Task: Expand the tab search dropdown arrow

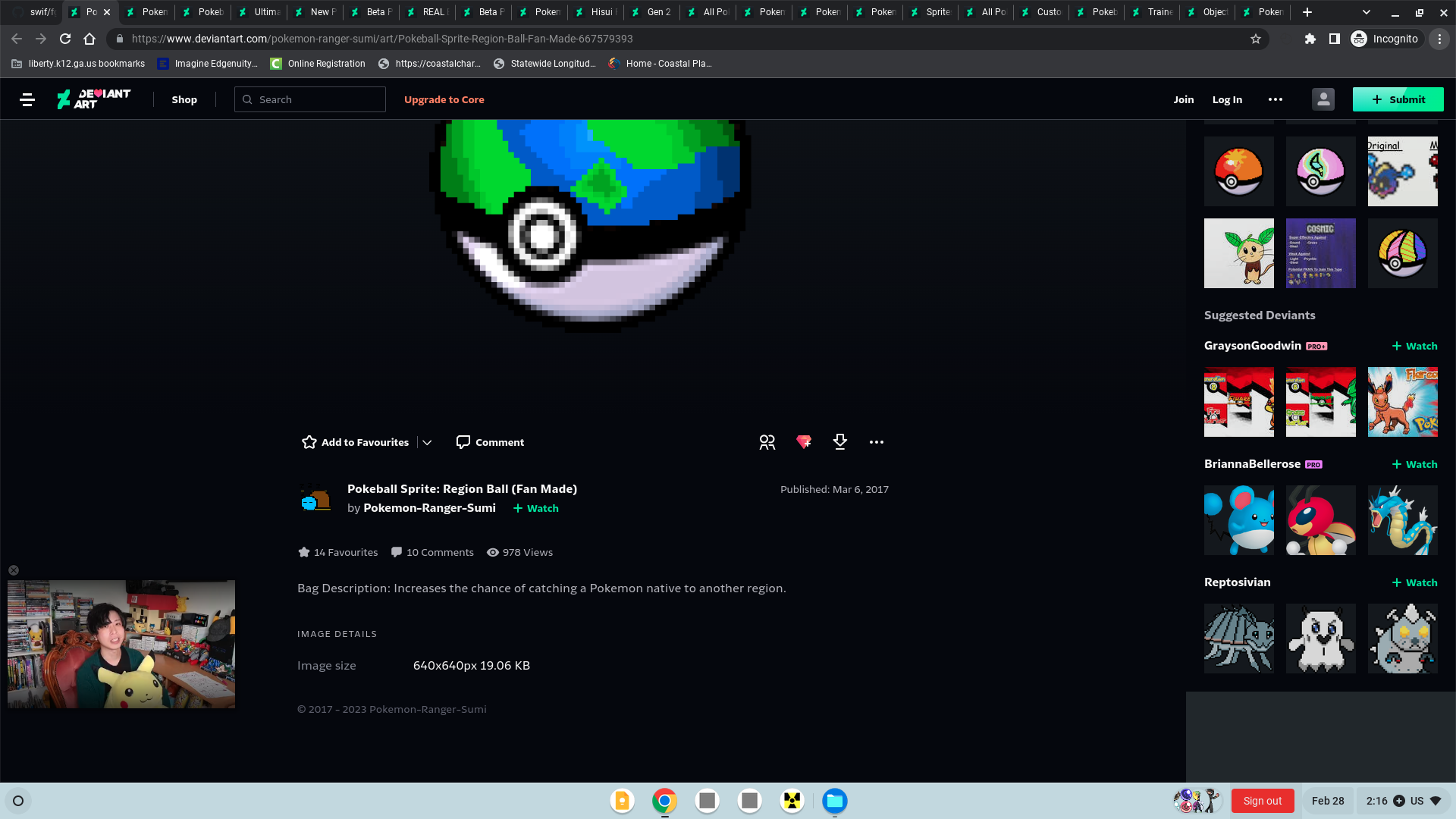Action: (1367, 12)
